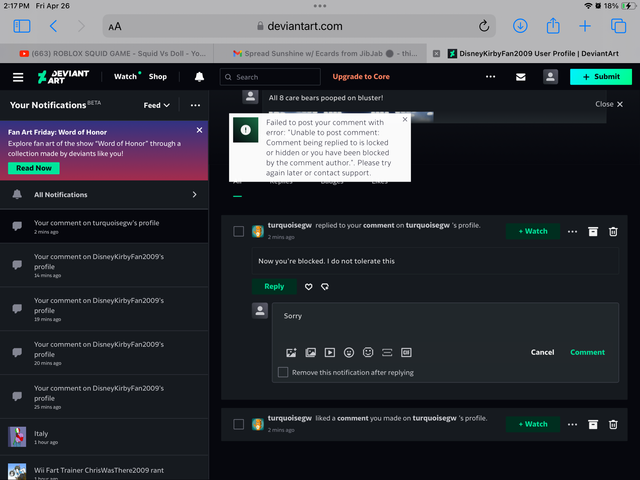Open the mail envelope messages icon
The width and height of the screenshot is (640, 480).
[x=520, y=77]
